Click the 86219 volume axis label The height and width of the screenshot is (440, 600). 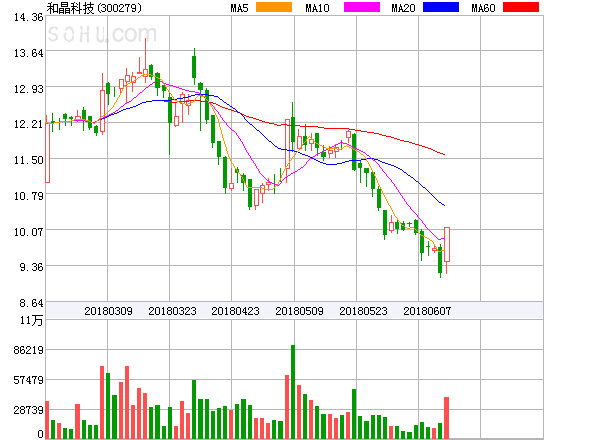tap(29, 350)
